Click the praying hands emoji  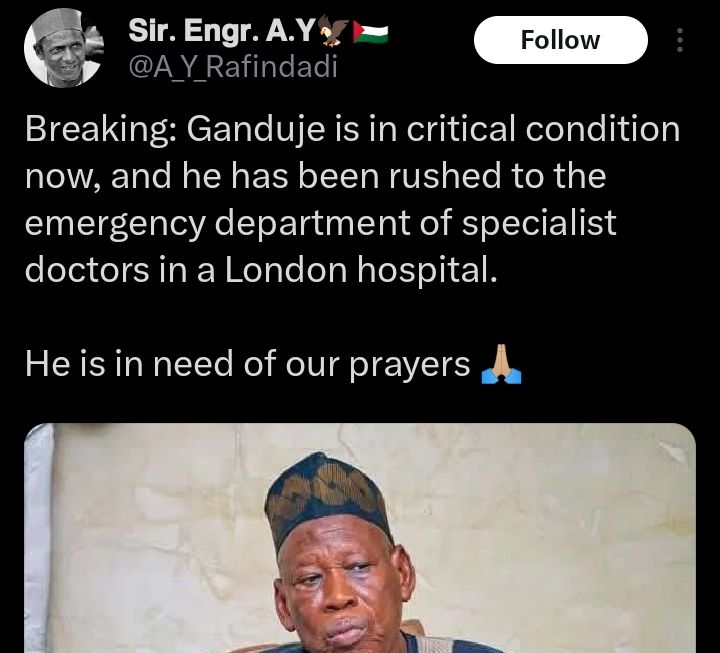click(x=501, y=364)
